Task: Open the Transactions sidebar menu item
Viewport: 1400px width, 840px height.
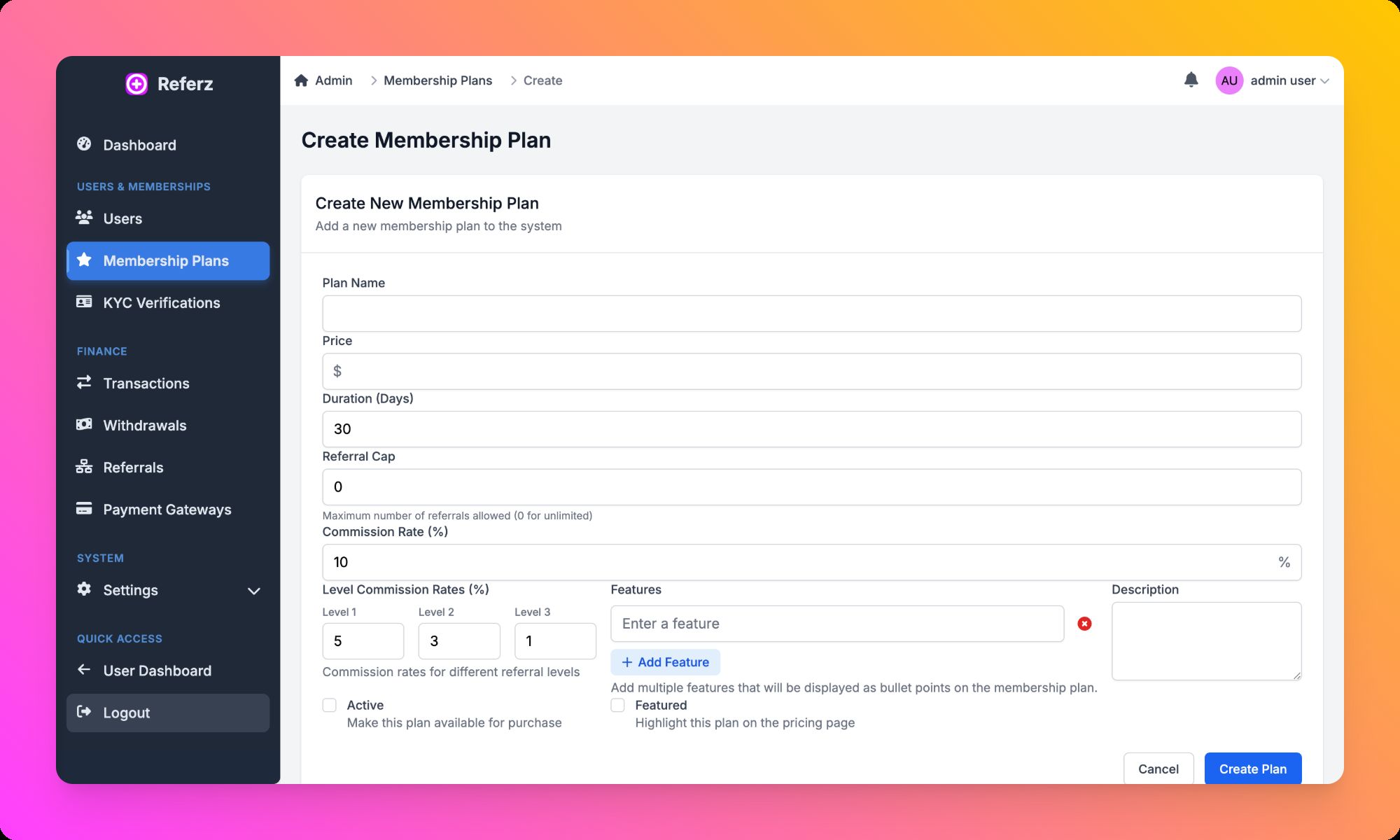Action: point(146,383)
